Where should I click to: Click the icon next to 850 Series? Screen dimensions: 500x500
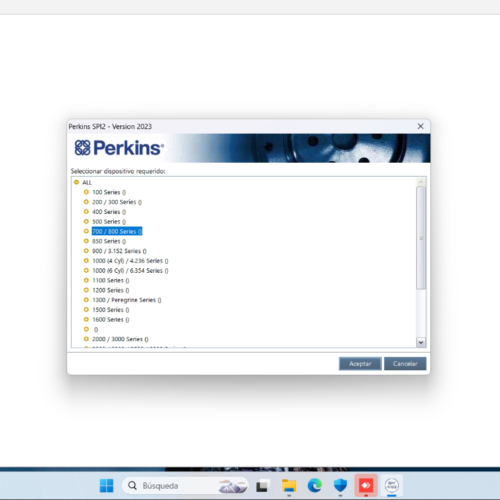point(86,241)
